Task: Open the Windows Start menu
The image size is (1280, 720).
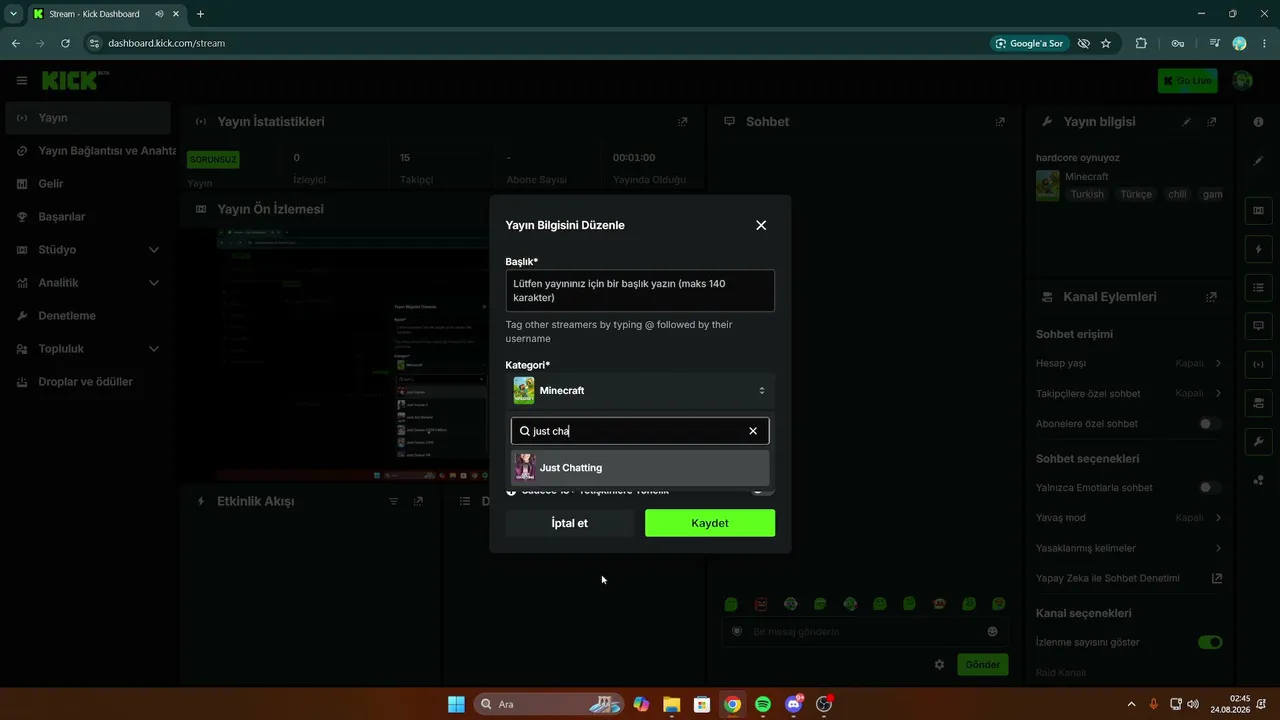Action: point(456,704)
